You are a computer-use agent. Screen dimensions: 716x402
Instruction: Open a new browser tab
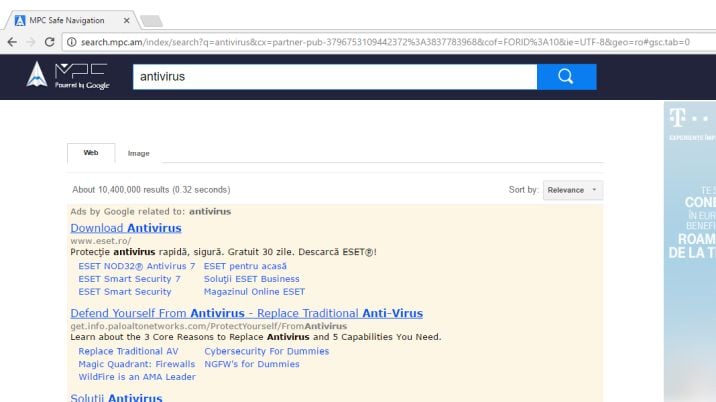pyautogui.click(x=151, y=21)
